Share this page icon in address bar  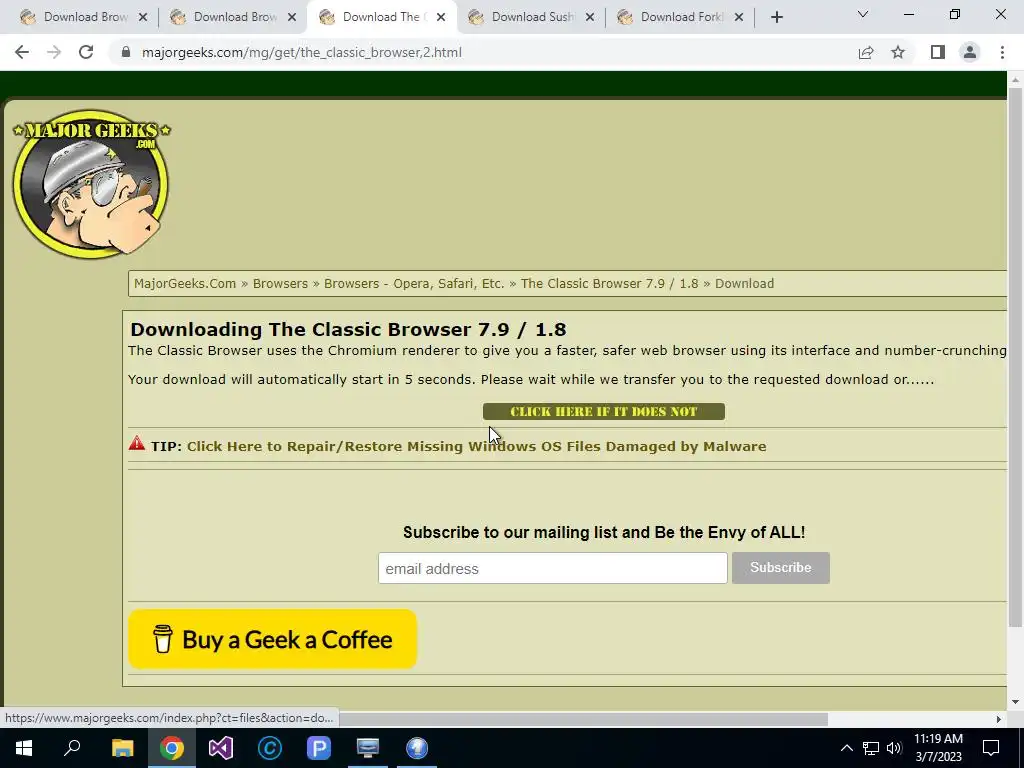(x=866, y=52)
